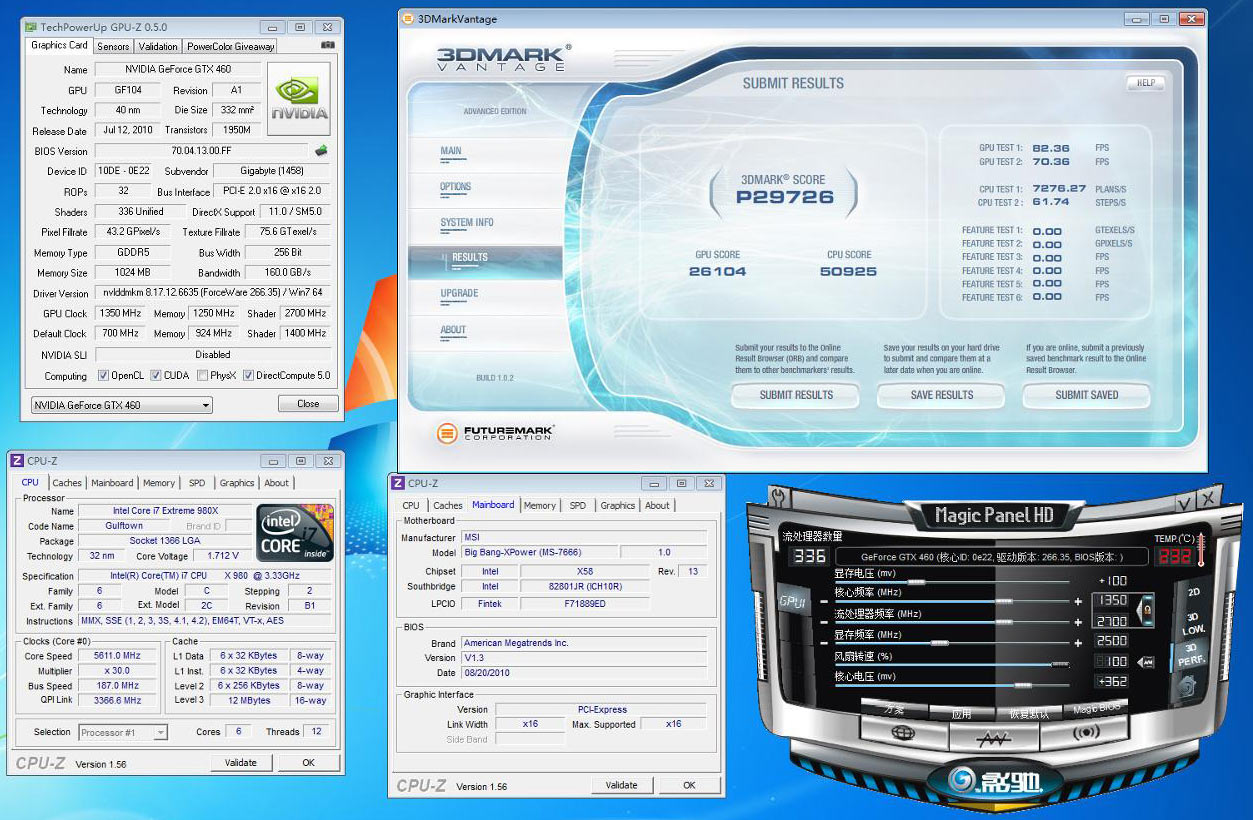Image resolution: width=1253 pixels, height=820 pixels.
Task: Click the Magic Panel globe website icon
Action: click(903, 733)
